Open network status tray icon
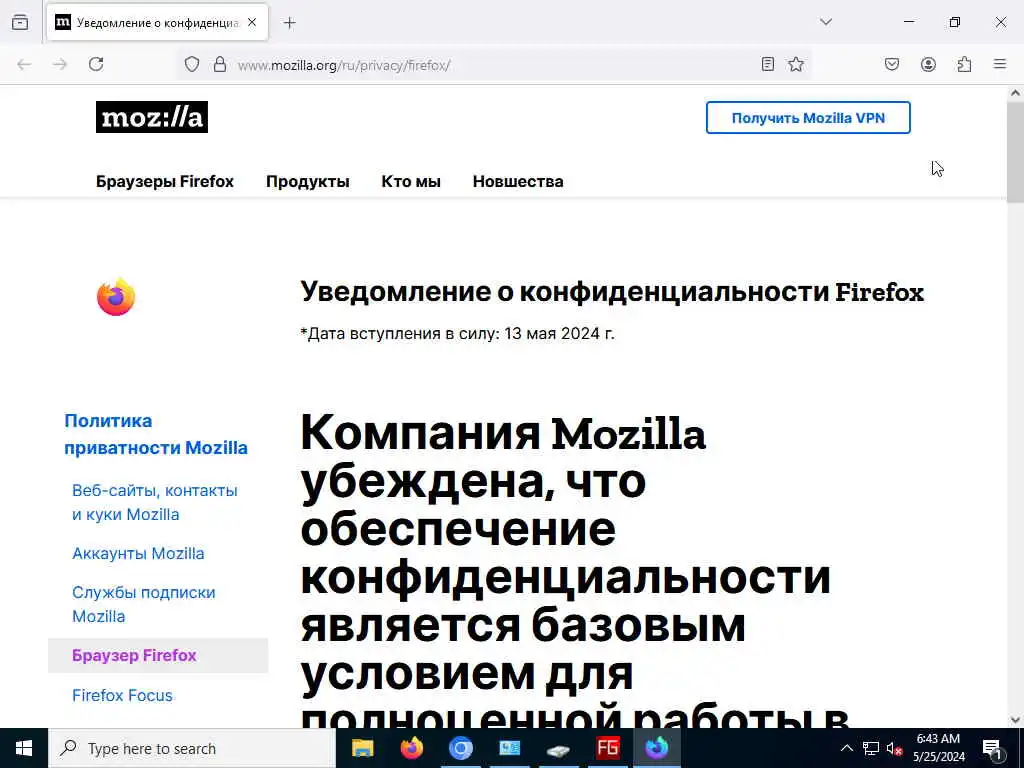The image size is (1024, 768). click(x=871, y=748)
